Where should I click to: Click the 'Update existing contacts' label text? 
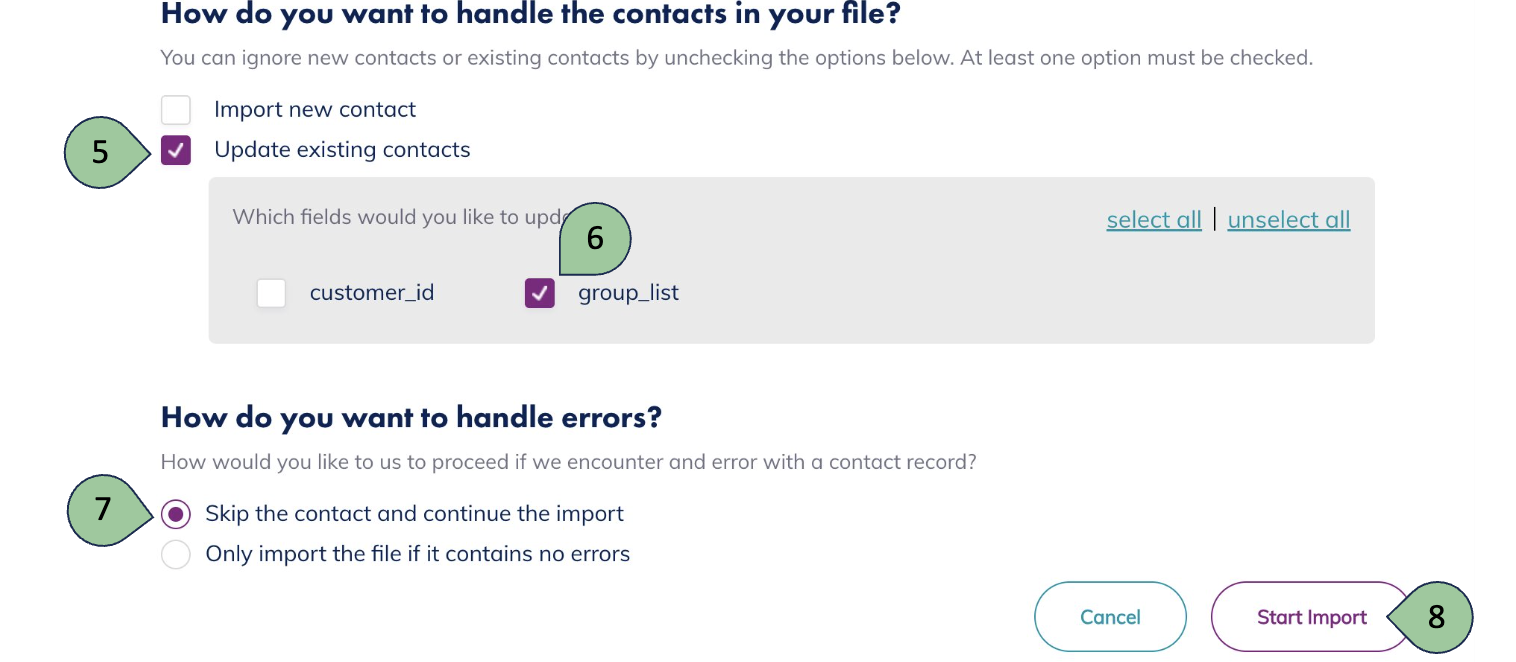[x=342, y=150]
